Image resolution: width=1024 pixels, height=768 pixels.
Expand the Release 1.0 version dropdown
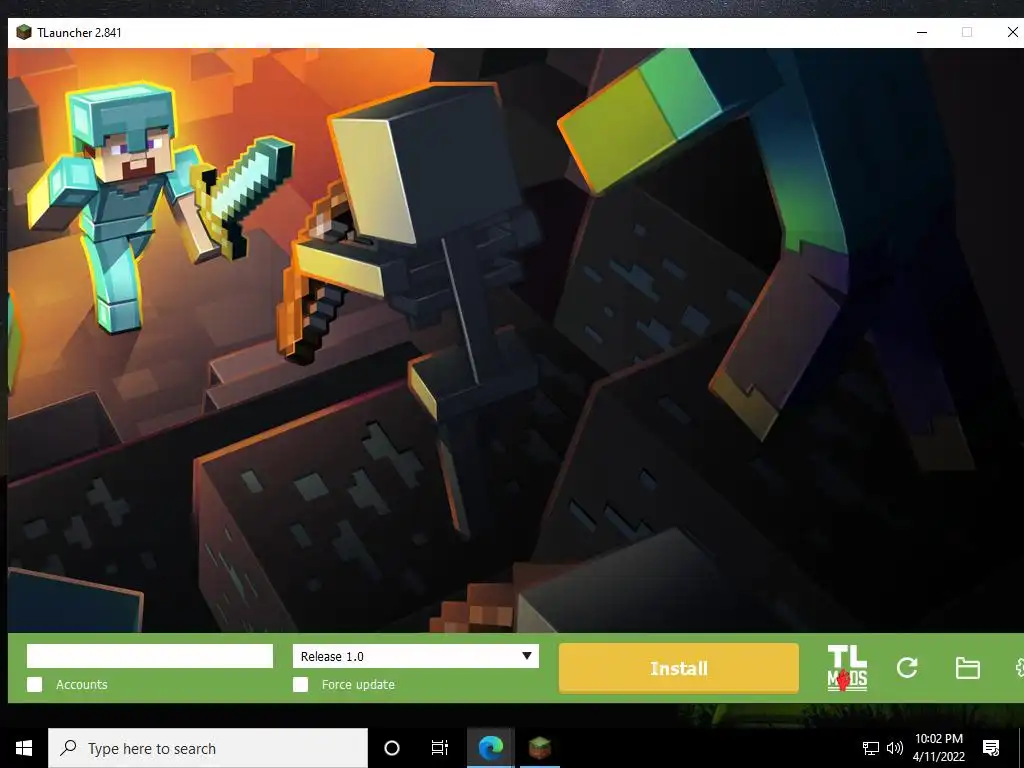click(416, 656)
